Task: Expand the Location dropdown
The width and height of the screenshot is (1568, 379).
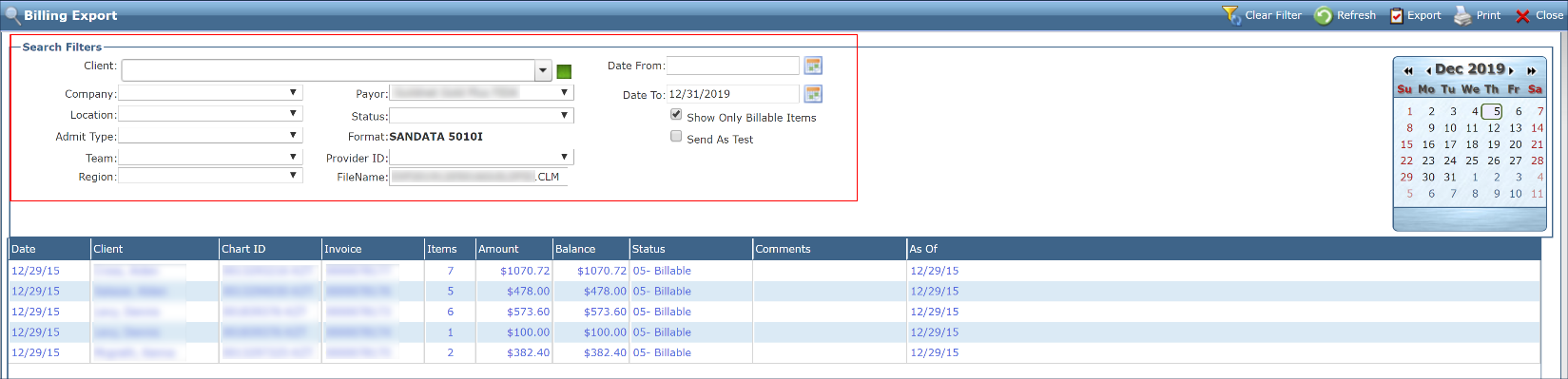Action: (x=293, y=113)
